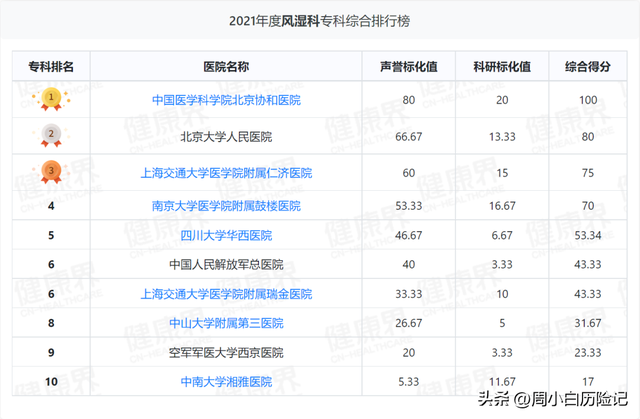Open 上海交通大学医学院附属仁济医院 link
The height and width of the screenshot is (419, 640).
(x=226, y=173)
